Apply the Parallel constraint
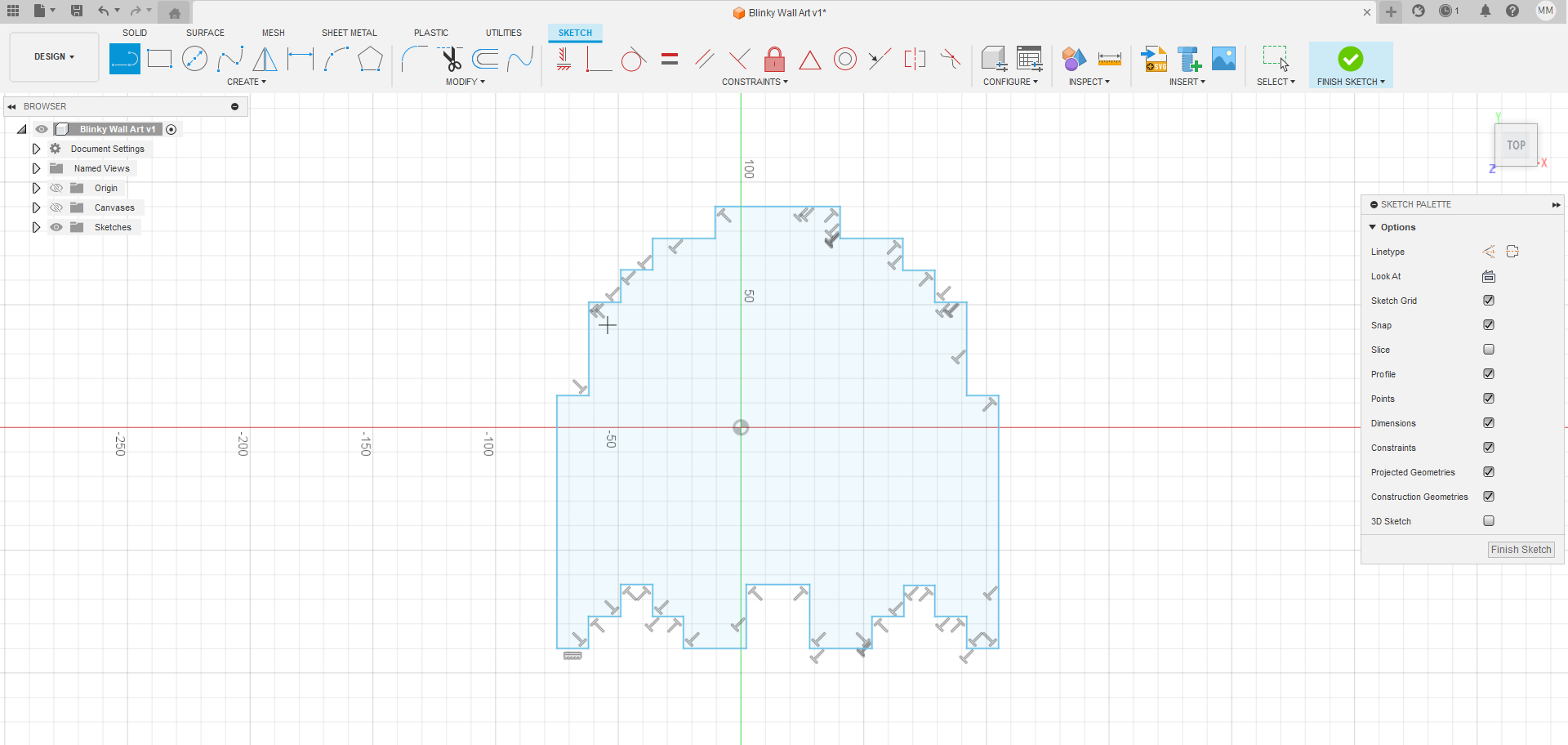This screenshot has width=1568, height=745. pos(705,59)
